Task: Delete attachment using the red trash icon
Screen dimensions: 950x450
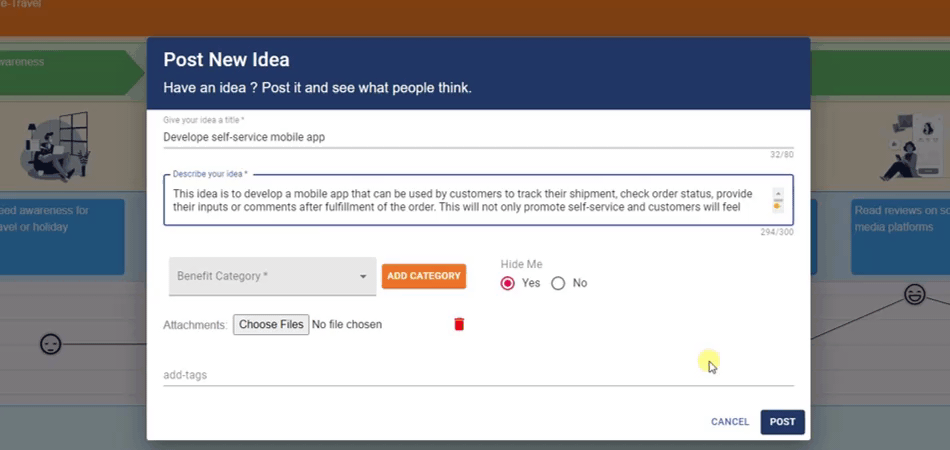Action: (459, 324)
